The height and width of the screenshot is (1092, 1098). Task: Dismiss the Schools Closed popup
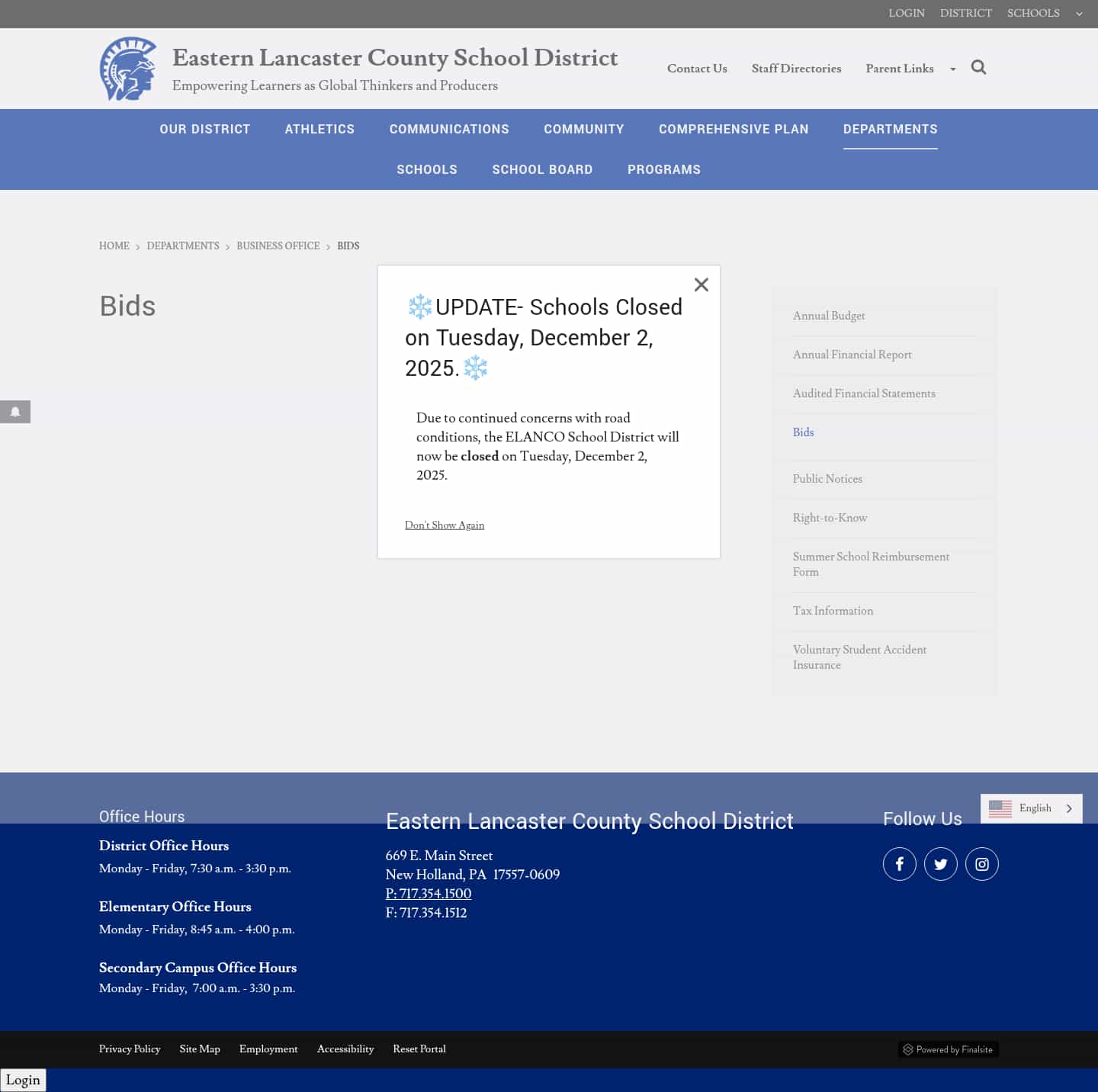pyautogui.click(x=701, y=284)
